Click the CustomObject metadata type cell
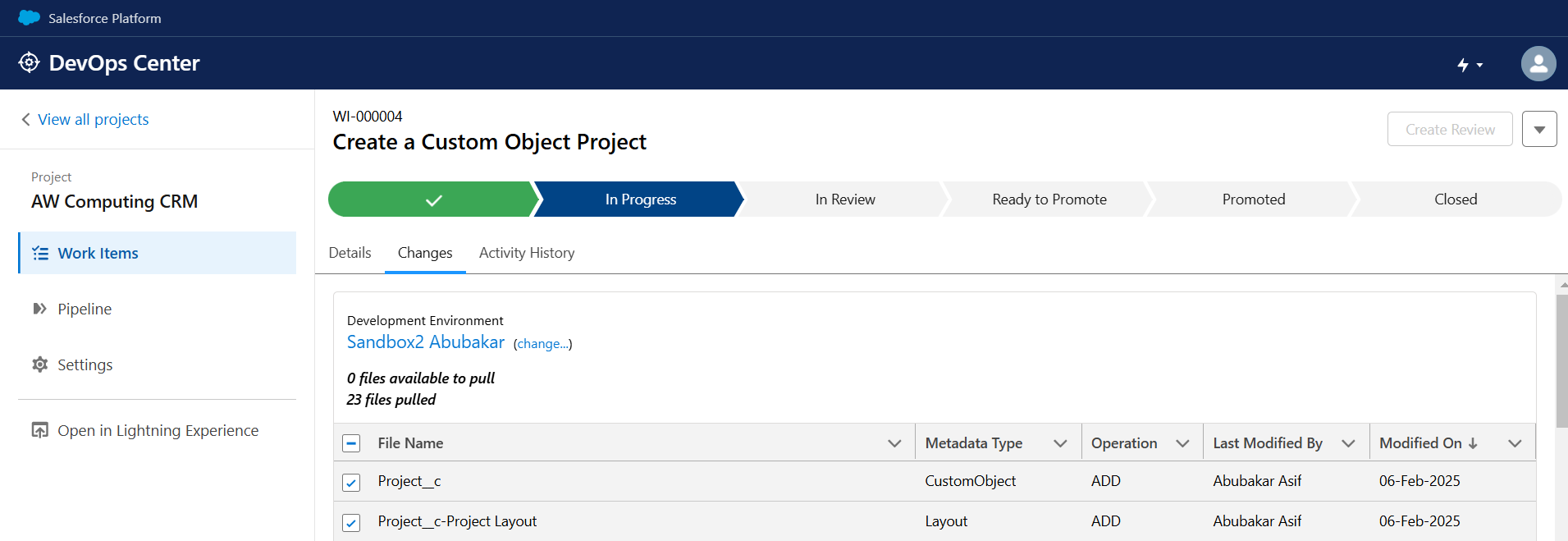Image resolution: width=1568 pixels, height=541 pixels. point(971,481)
